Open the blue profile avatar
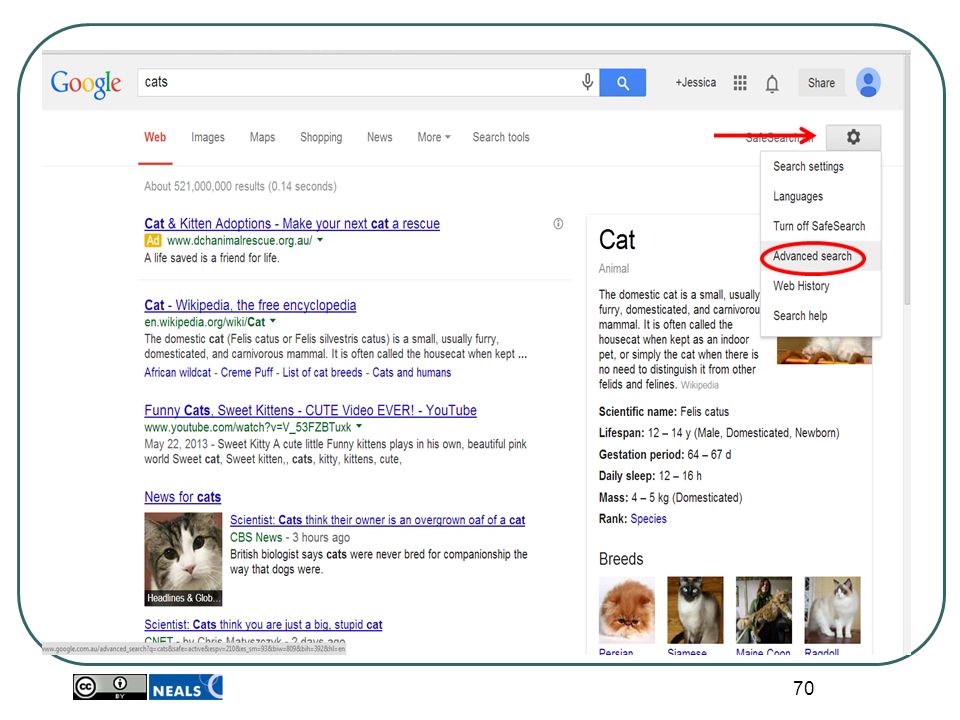Screen dimensions: 960x720 click(x=868, y=83)
